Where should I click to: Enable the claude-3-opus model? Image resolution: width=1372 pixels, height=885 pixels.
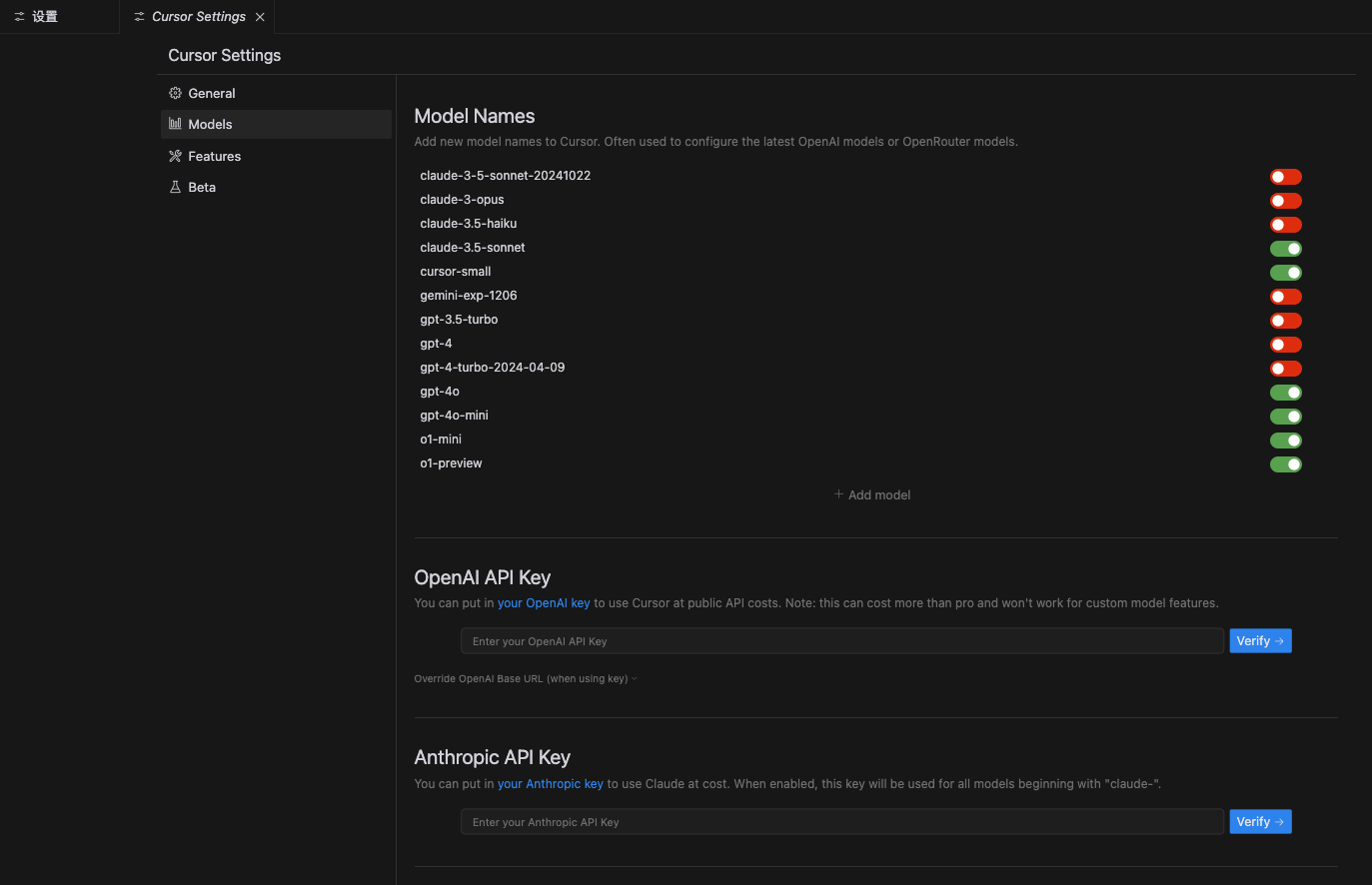tap(1286, 201)
